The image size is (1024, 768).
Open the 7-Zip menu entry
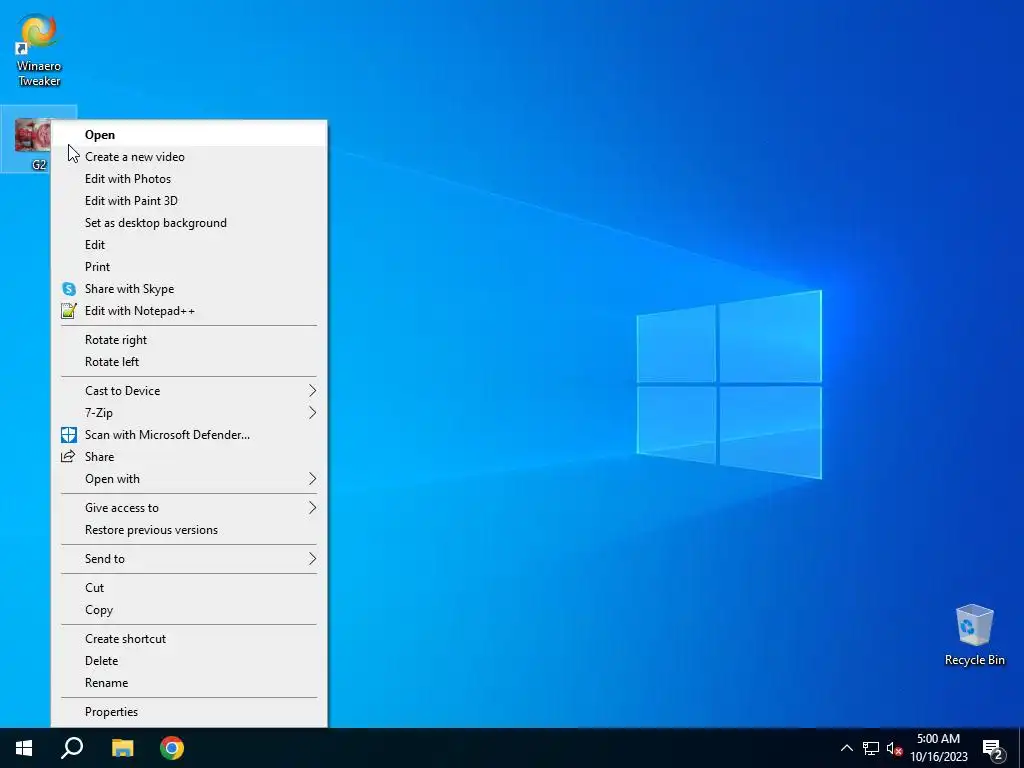click(x=189, y=413)
